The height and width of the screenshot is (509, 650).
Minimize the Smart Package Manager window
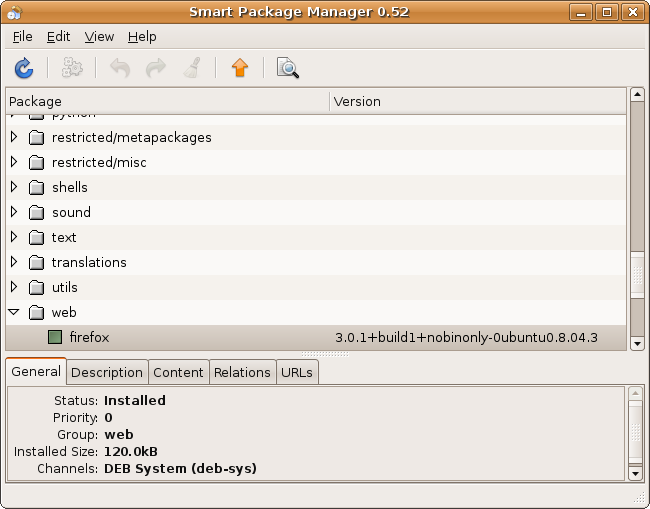581,12
